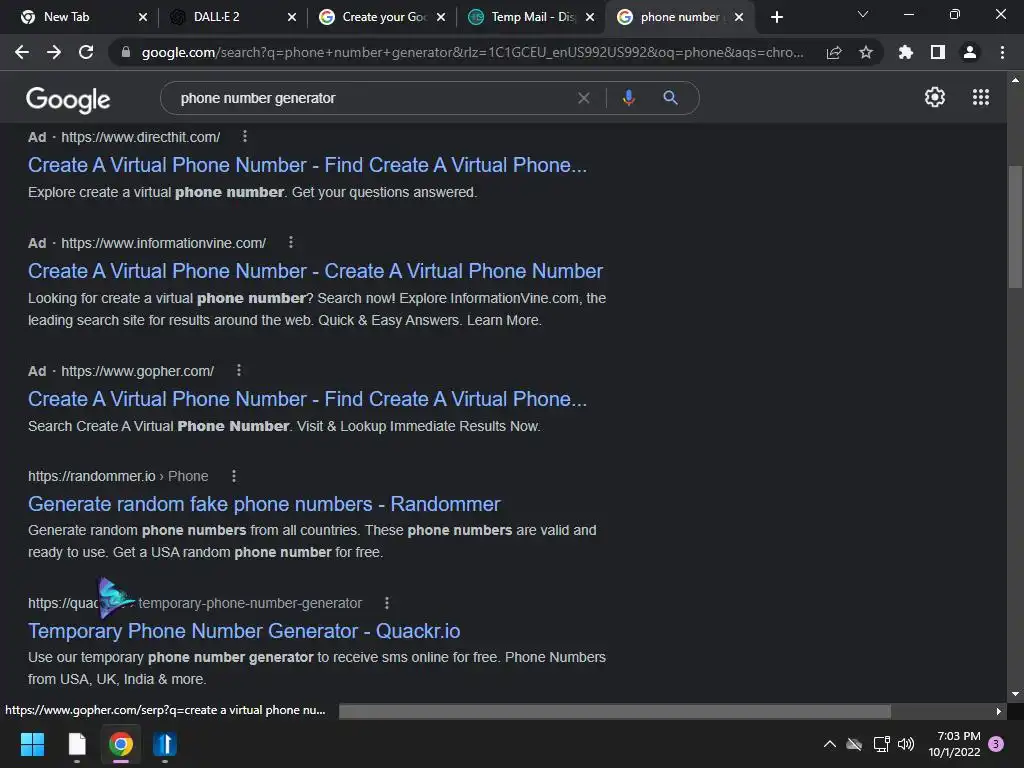Screen dimensions: 1024x768
Task: Open Temporary Phone Number Generator - Quackr.io
Action: [244, 631]
